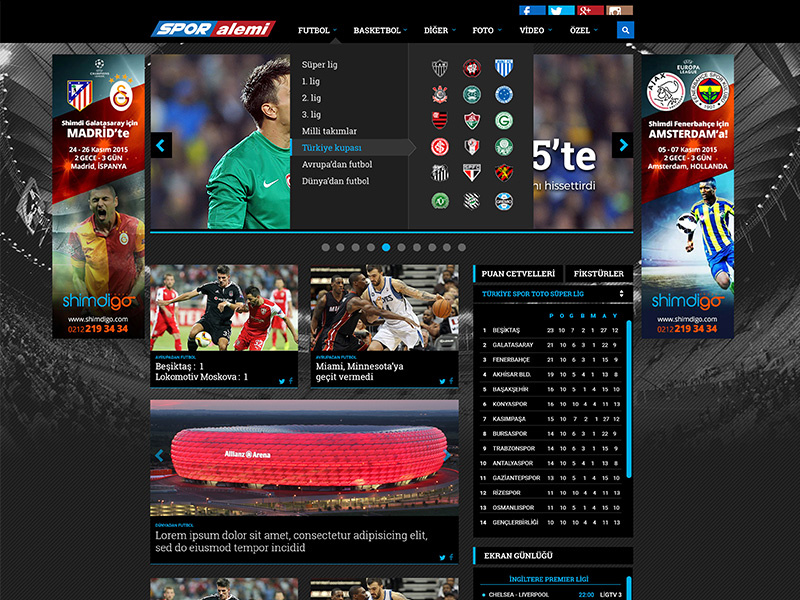Jump to the seventh slider dot
This screenshot has height=600, width=800.
417,247
